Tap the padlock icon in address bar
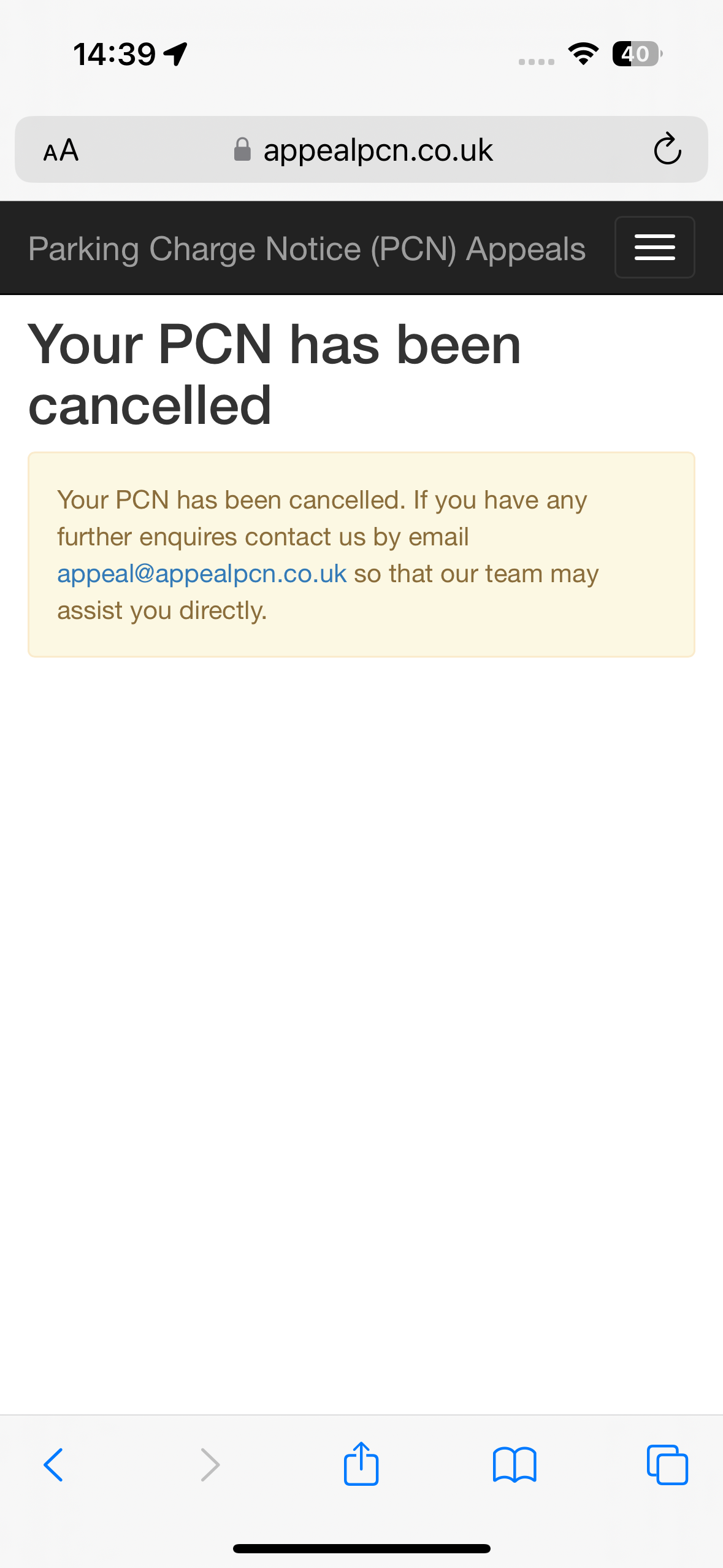The height and width of the screenshot is (1568, 723). tap(242, 149)
